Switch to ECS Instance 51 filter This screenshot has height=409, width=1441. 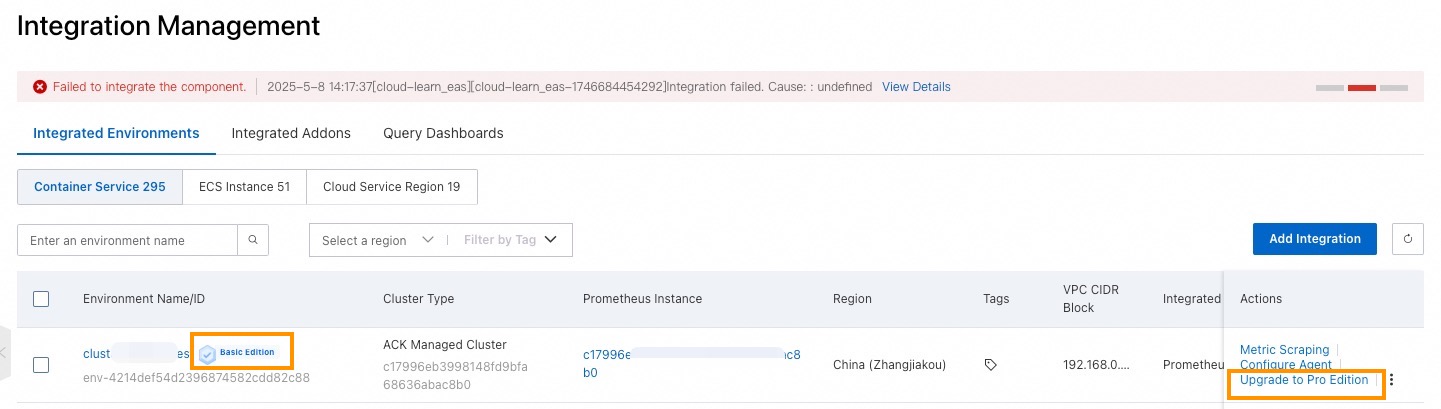(245, 187)
